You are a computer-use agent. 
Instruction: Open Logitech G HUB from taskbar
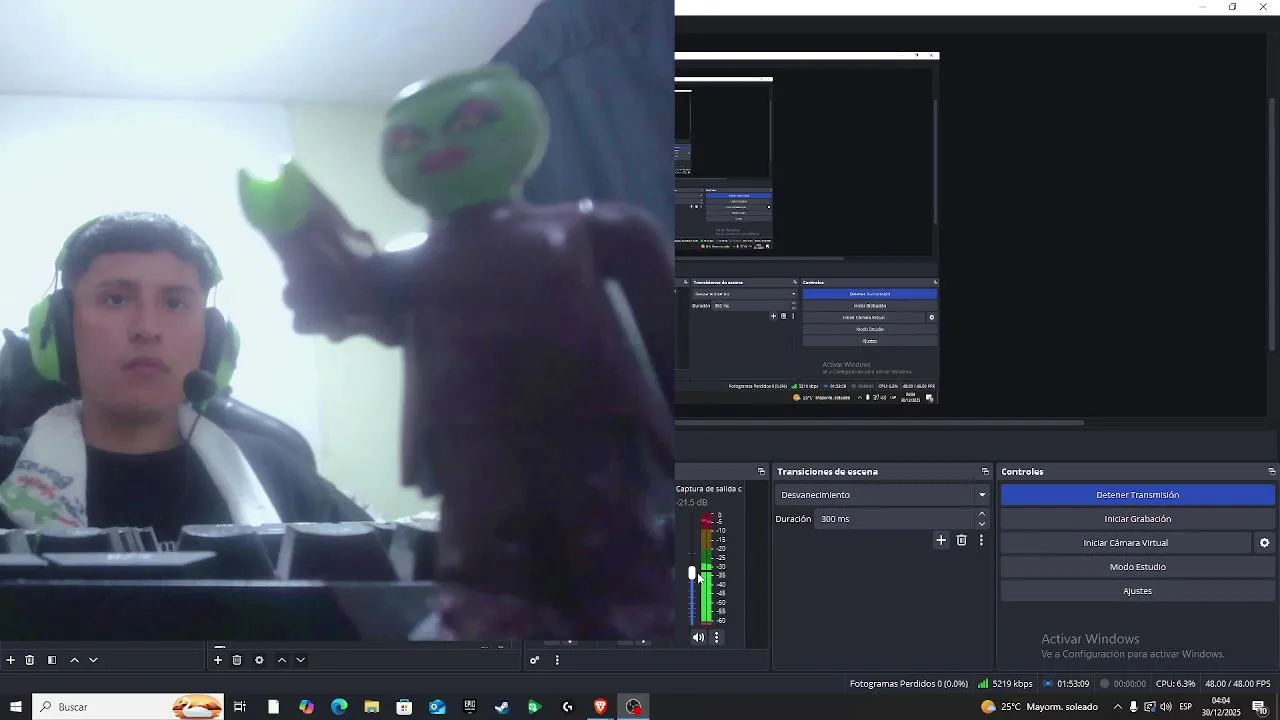pyautogui.click(x=568, y=707)
